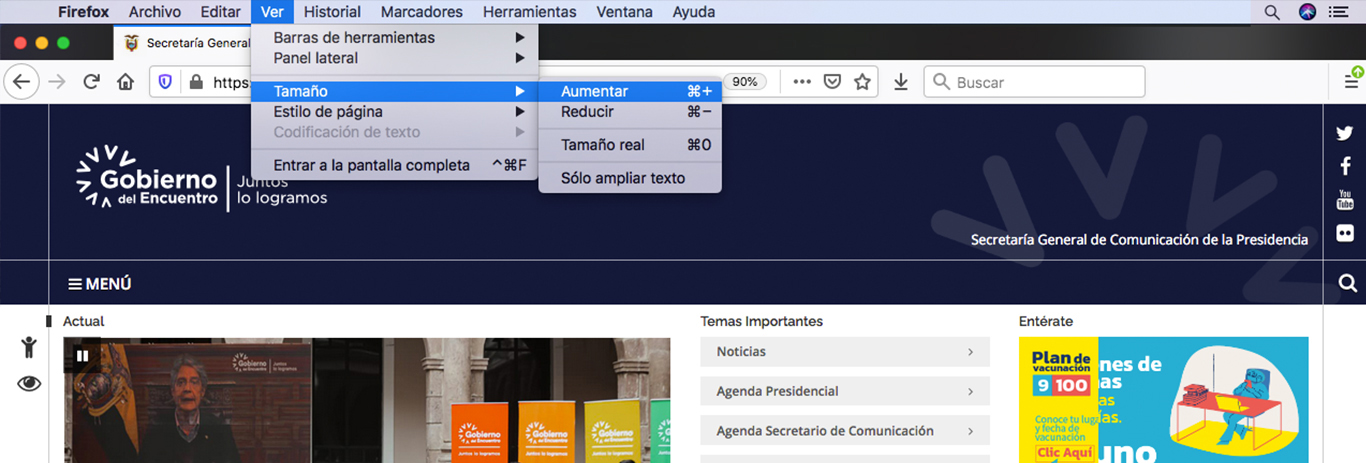This screenshot has height=463, width=1366.
Task: Open the downloads arrow icon
Action: tap(900, 82)
